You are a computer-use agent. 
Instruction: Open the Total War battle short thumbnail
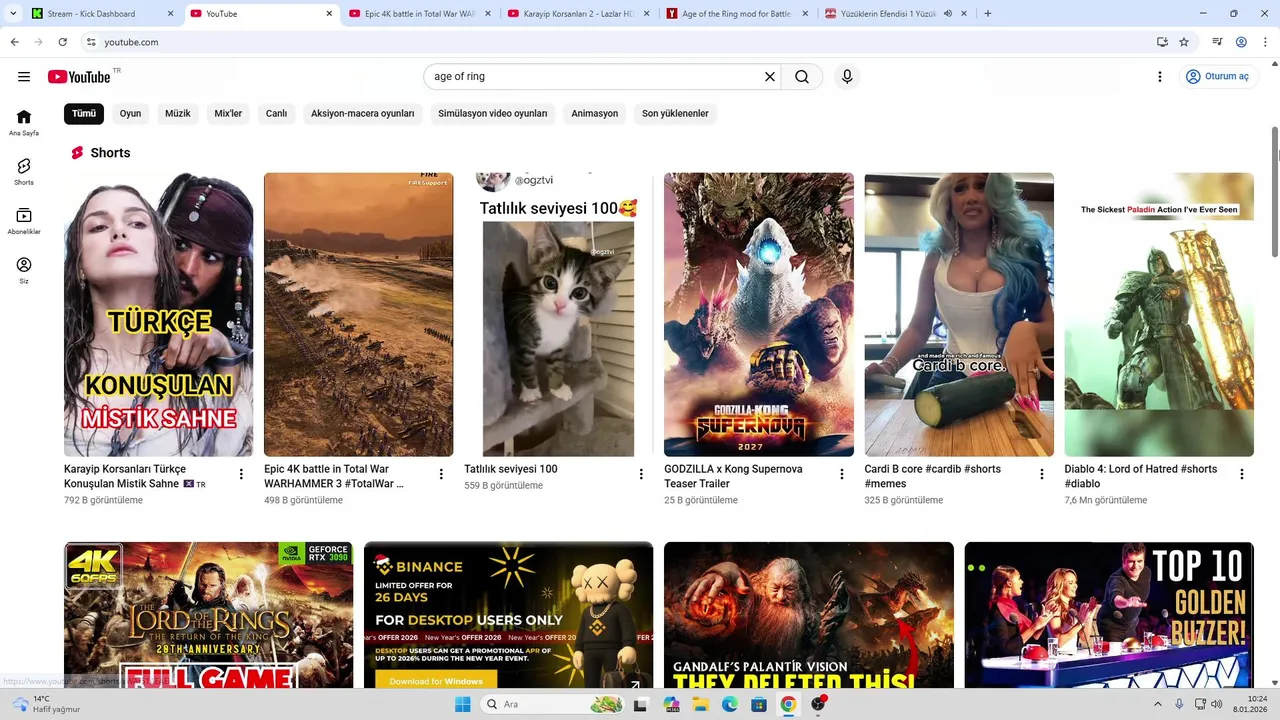358,314
